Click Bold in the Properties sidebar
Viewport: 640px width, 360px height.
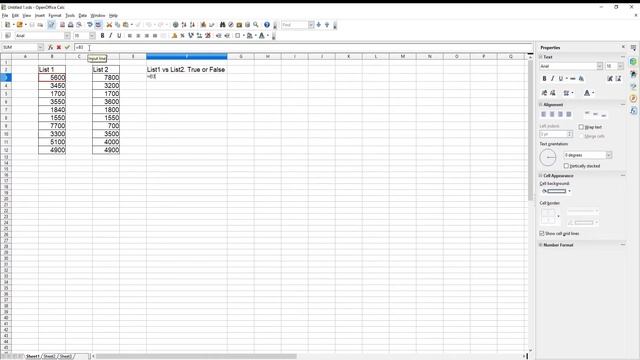click(x=544, y=78)
